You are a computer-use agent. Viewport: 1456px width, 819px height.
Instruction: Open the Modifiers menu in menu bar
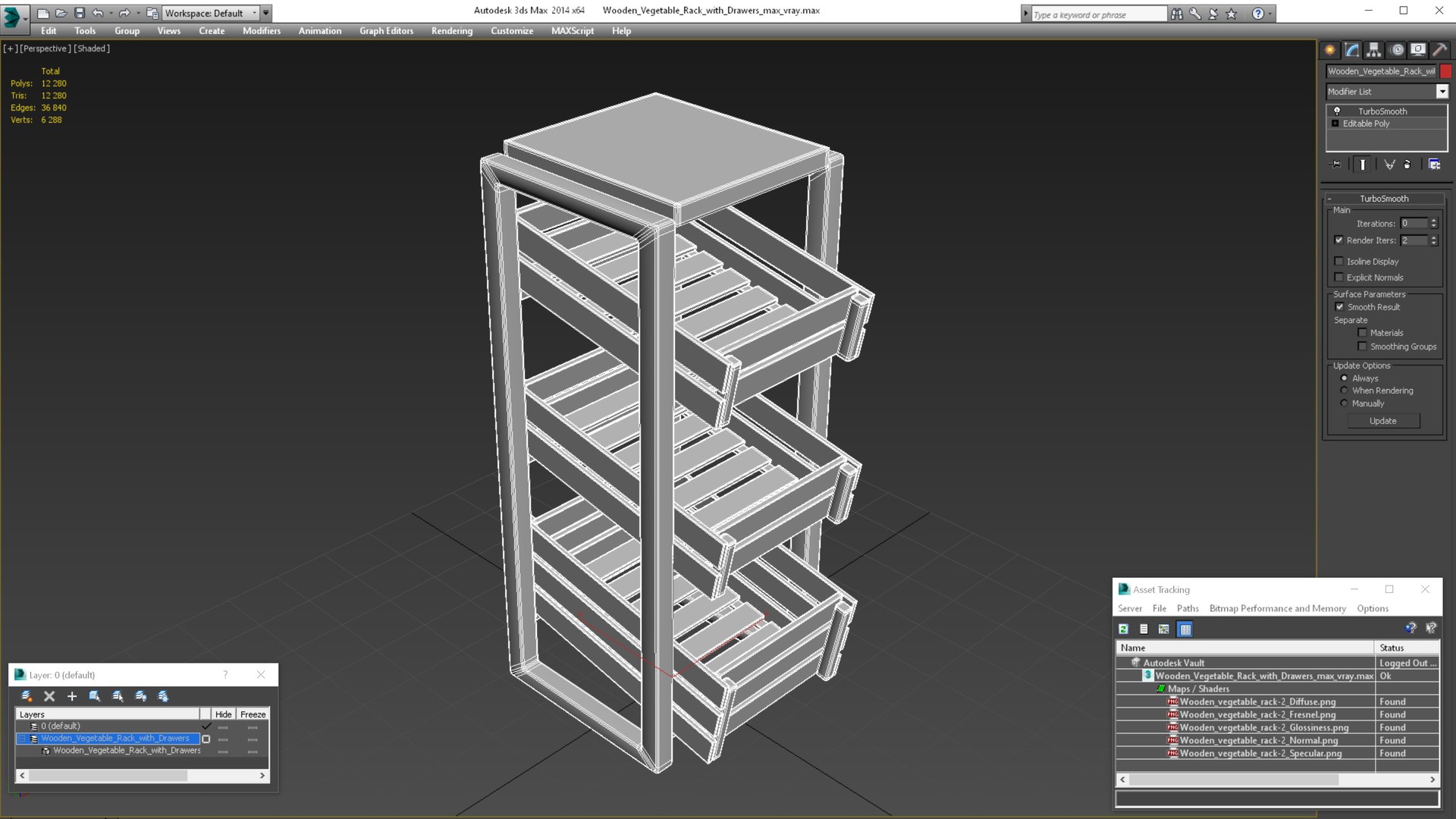(259, 31)
